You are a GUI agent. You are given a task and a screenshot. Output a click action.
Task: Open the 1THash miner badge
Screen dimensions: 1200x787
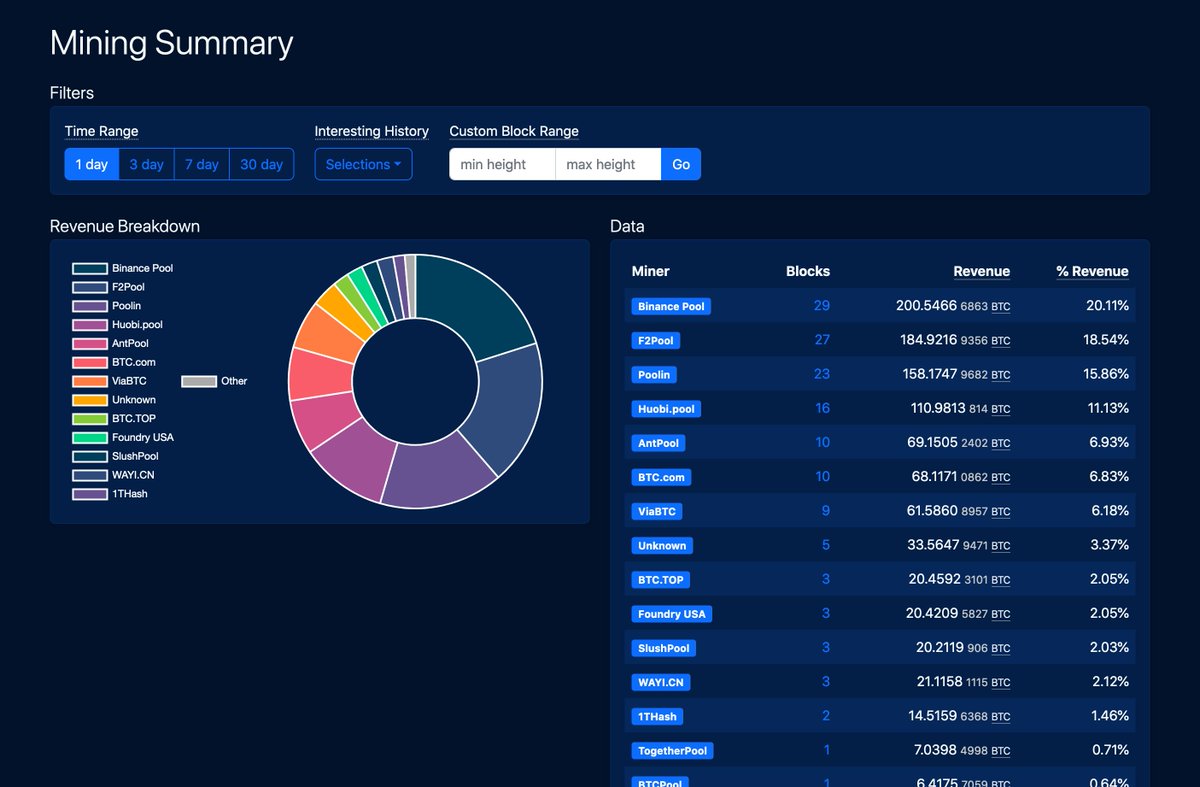(x=657, y=716)
